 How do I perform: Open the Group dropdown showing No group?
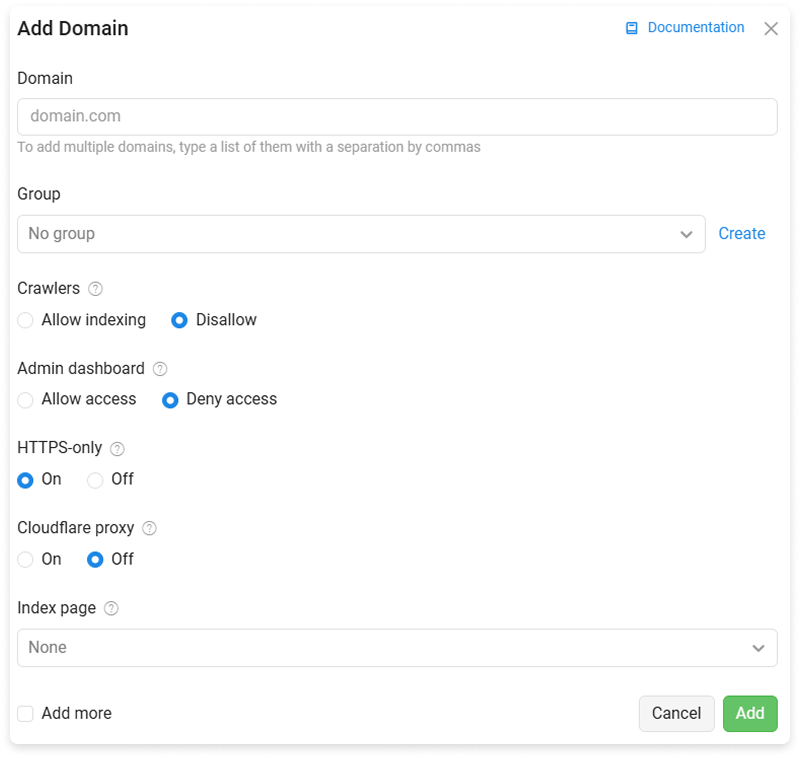point(361,234)
